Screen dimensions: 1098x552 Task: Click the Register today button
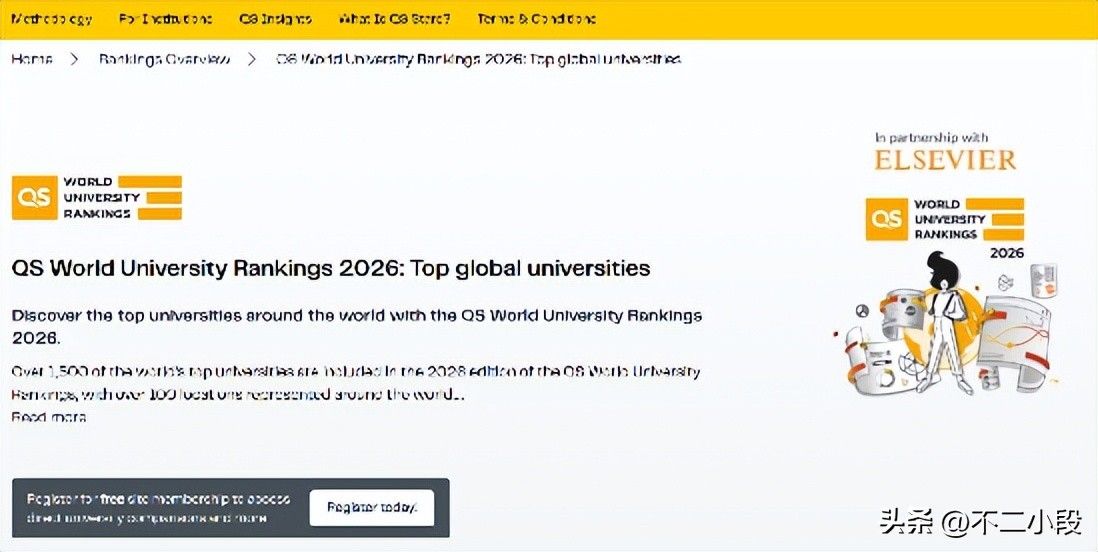coord(372,507)
